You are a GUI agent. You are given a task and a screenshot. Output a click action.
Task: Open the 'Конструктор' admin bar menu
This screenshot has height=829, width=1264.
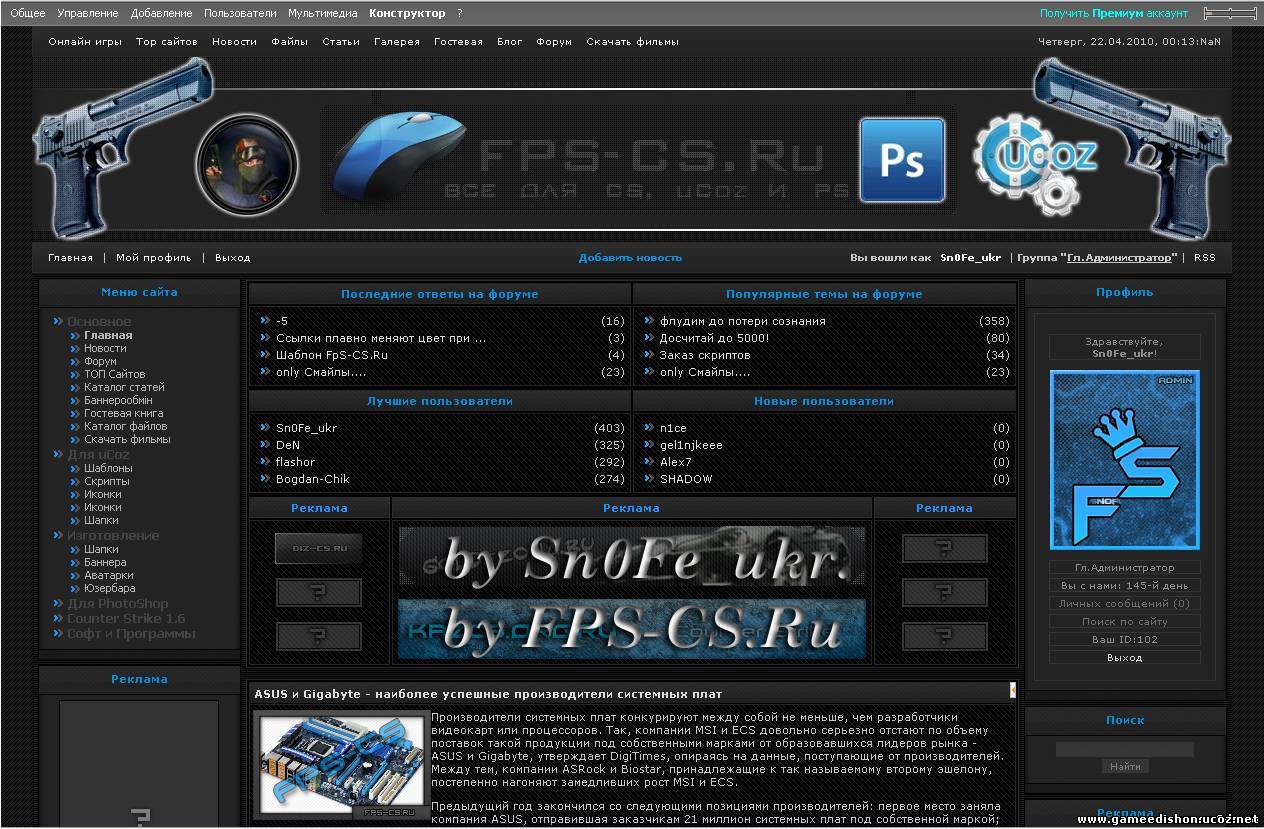tap(406, 13)
